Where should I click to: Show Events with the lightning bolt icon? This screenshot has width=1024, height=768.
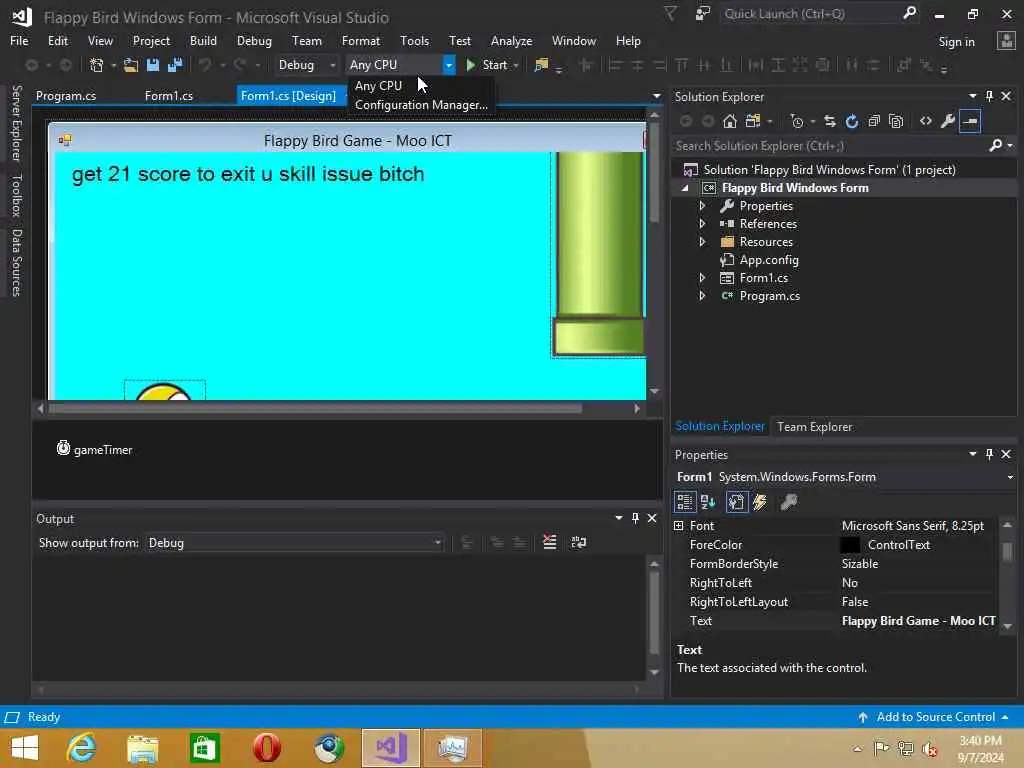pos(760,502)
